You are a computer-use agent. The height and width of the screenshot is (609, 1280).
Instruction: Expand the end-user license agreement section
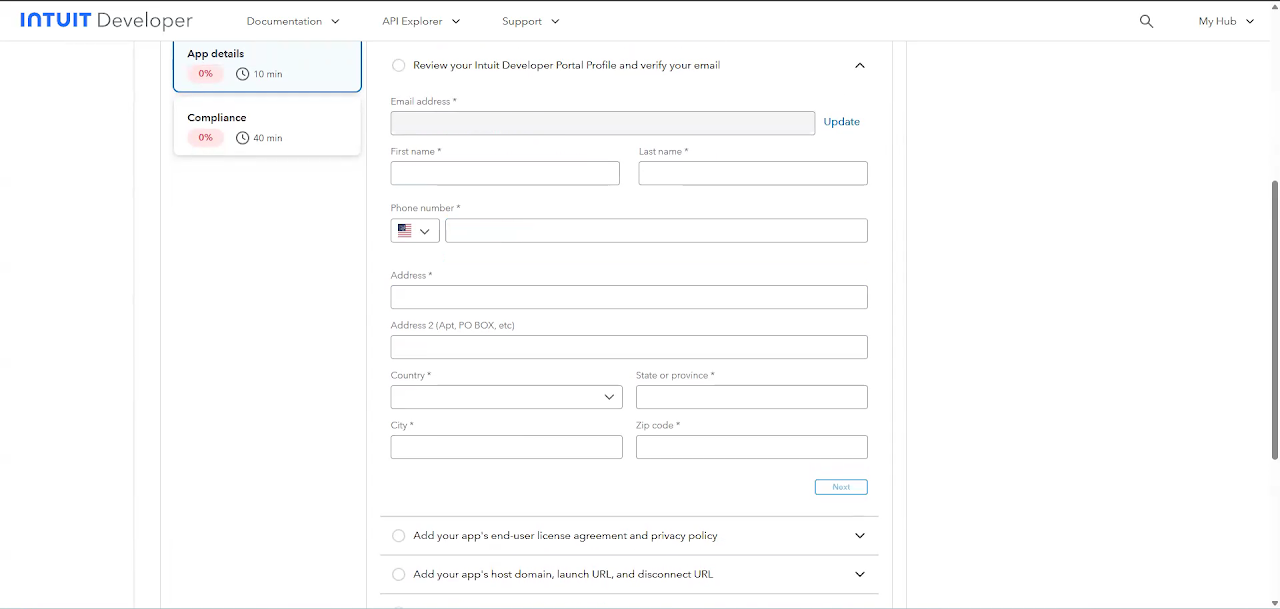point(859,536)
